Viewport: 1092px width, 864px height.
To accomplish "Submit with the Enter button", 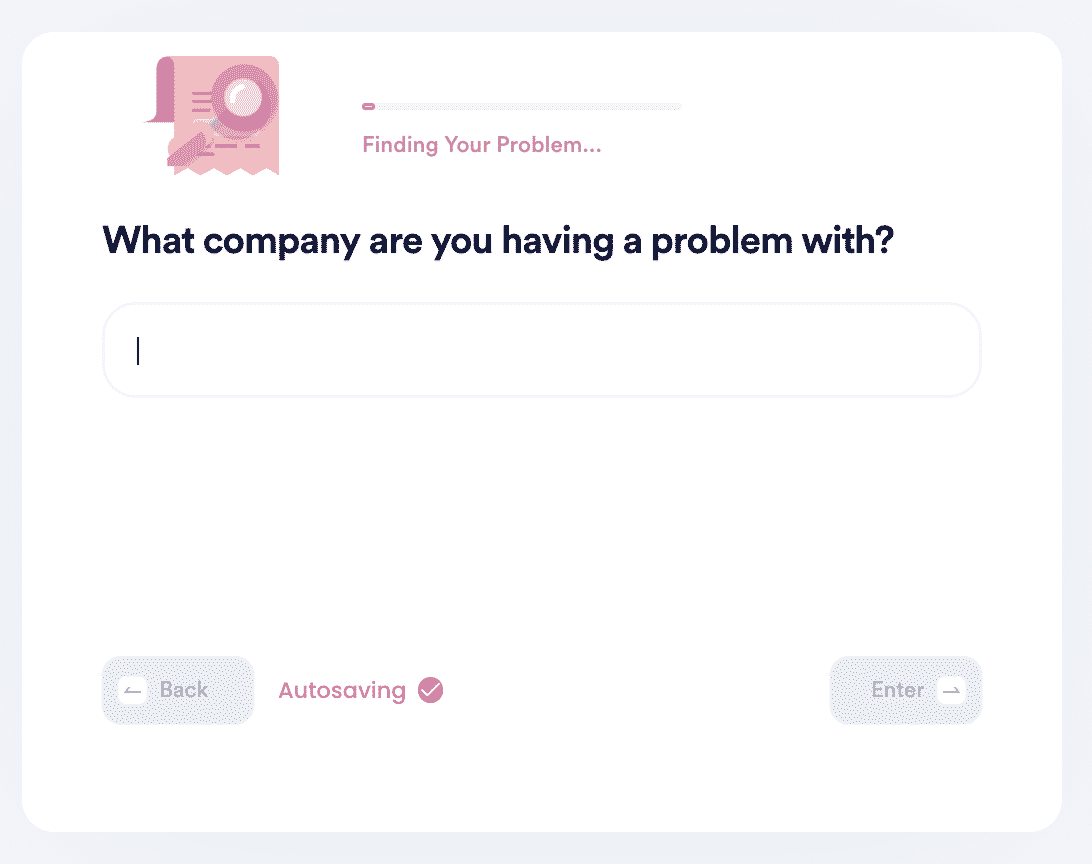I will coord(905,691).
